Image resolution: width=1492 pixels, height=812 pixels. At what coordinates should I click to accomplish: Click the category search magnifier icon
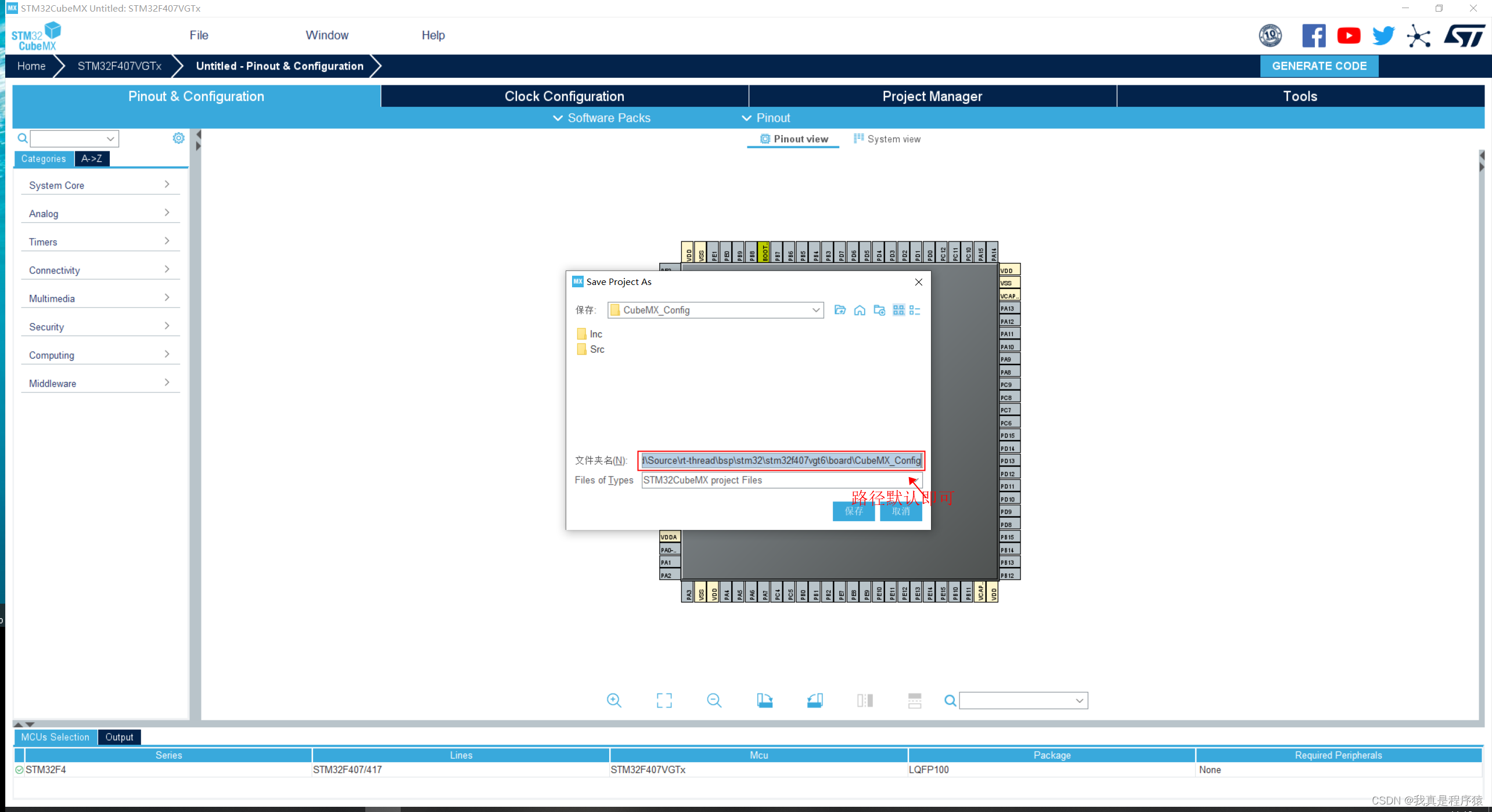[23, 138]
